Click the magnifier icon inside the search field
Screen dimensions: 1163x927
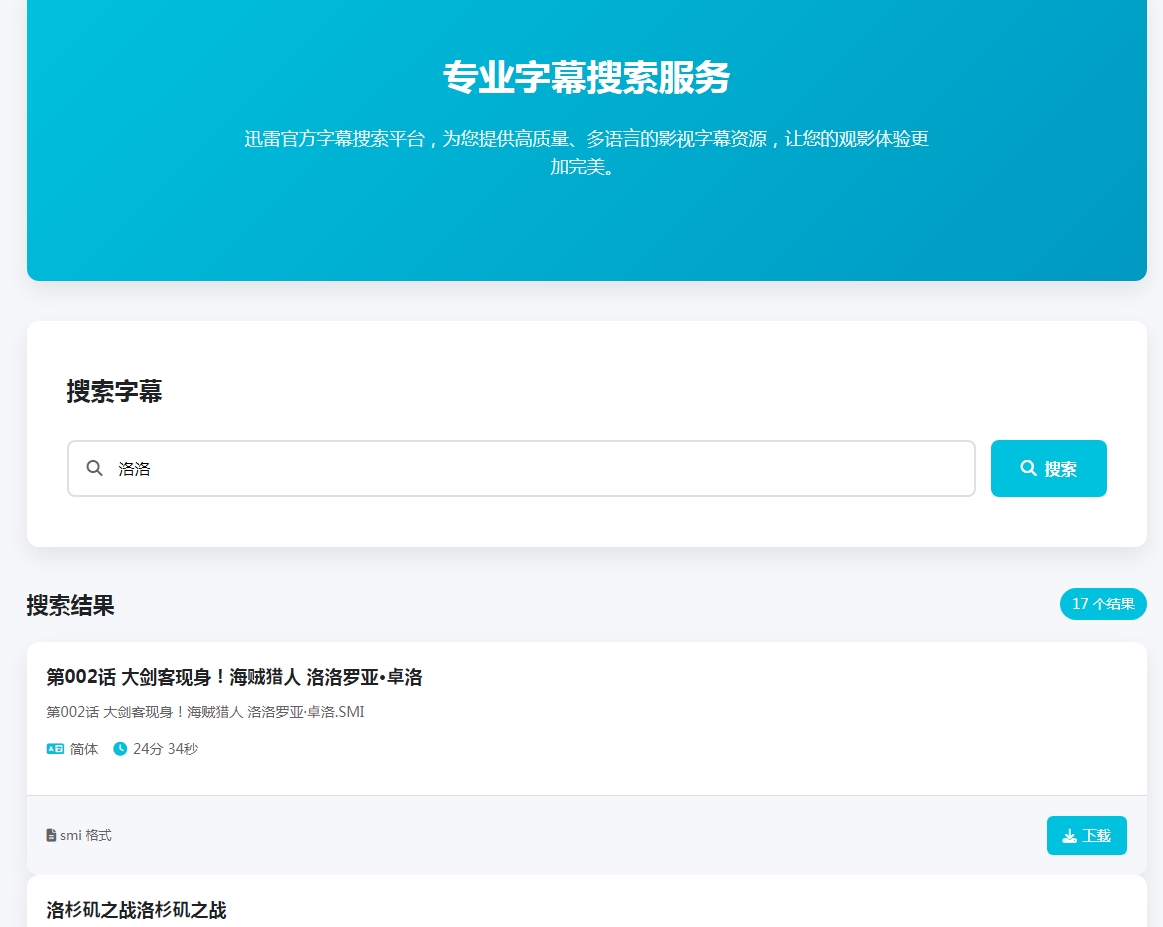point(94,468)
